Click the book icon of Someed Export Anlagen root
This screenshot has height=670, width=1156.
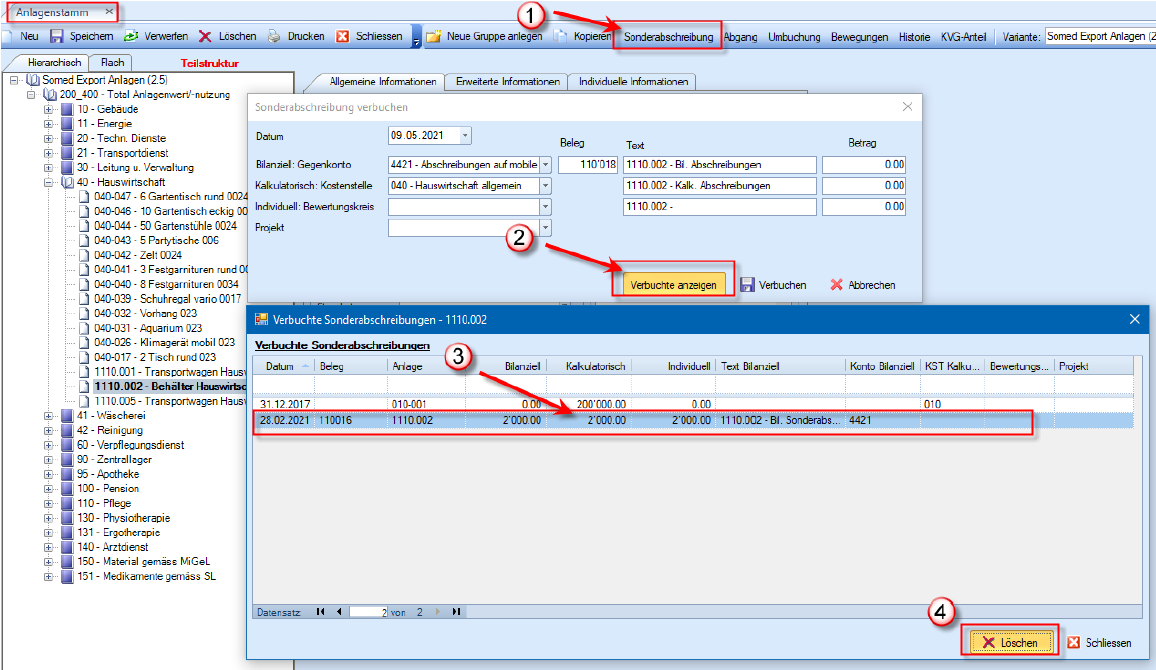(33, 80)
